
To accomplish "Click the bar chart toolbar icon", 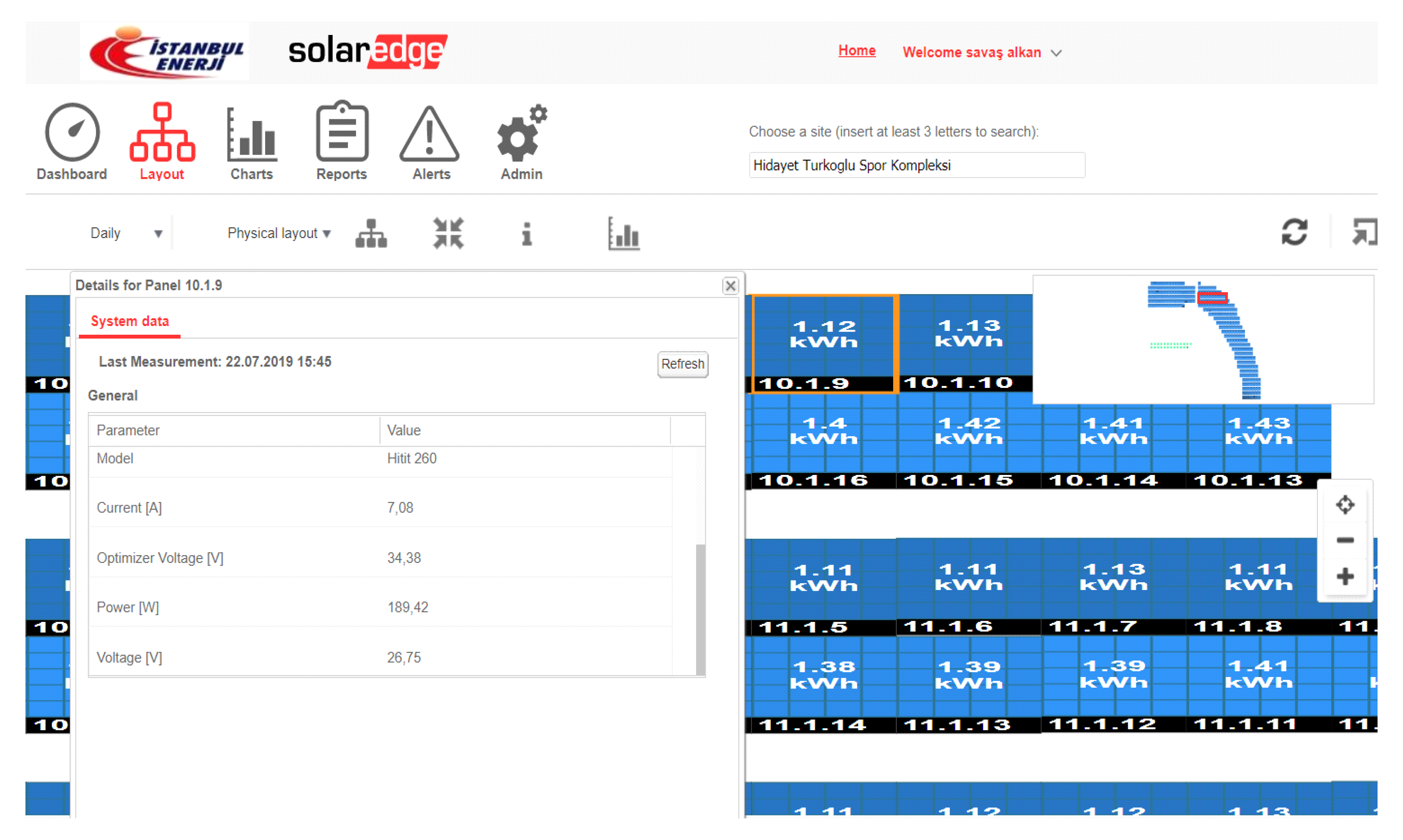I will (x=624, y=234).
